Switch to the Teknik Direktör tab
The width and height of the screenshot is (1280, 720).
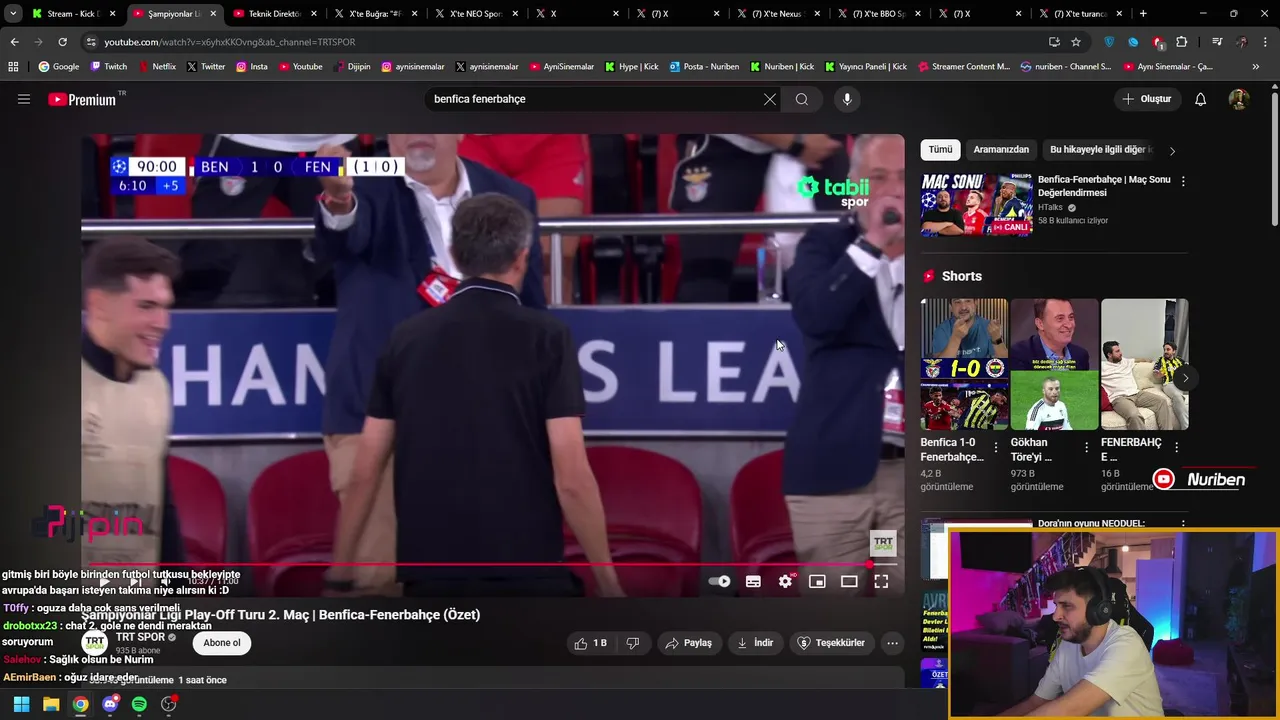pos(275,14)
